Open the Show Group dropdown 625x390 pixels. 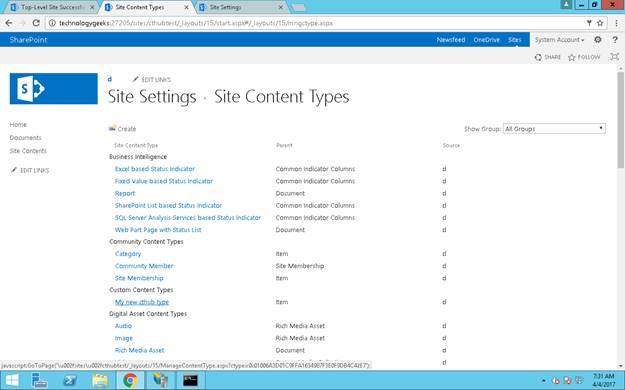point(554,128)
